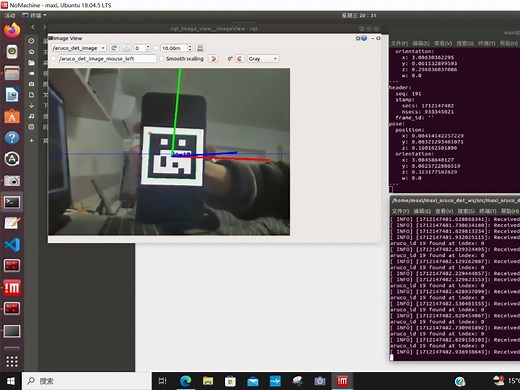Open Microsoft Store from the taskbar
Viewport: 520px width, 390px height.
pyautogui.click(x=230, y=381)
